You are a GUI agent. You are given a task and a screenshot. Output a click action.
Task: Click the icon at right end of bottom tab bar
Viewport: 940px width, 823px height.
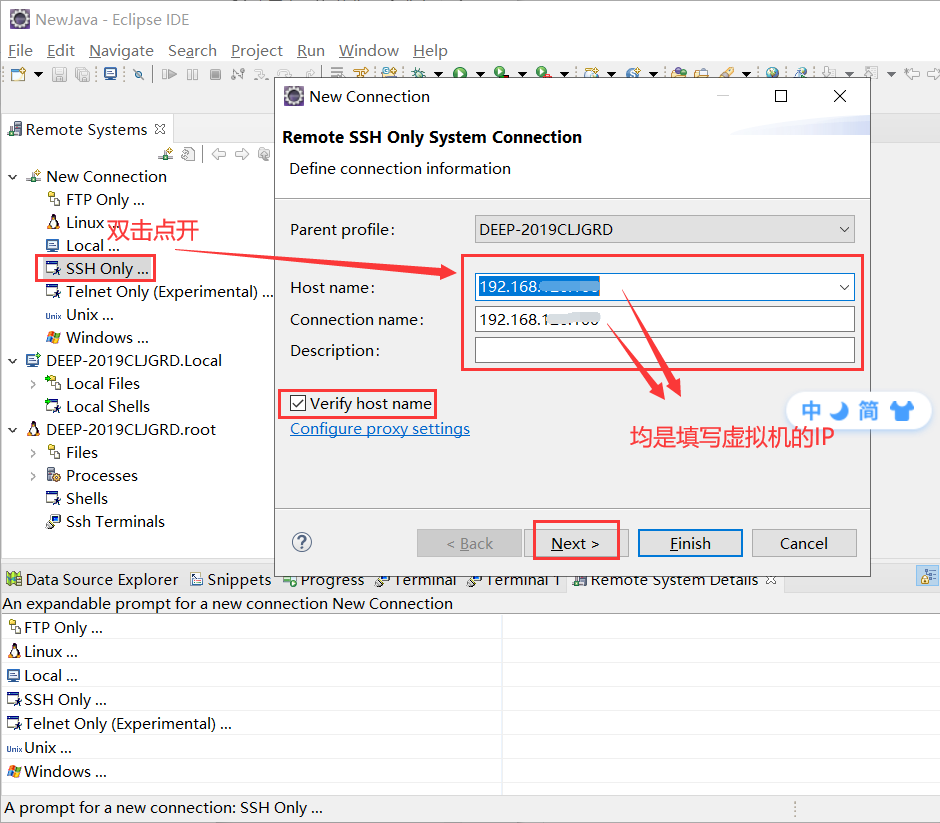click(927, 577)
